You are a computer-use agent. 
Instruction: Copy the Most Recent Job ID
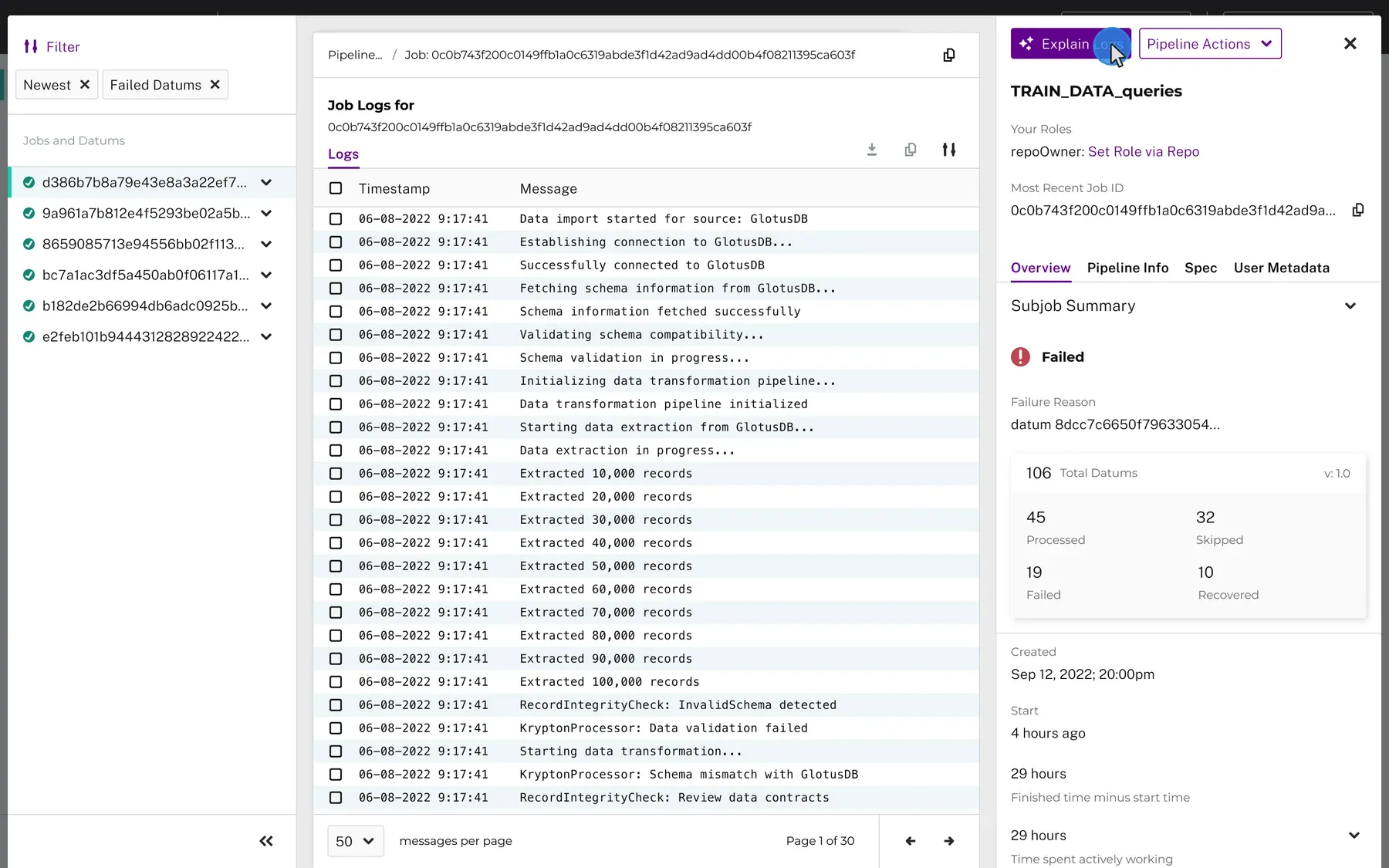click(x=1358, y=210)
